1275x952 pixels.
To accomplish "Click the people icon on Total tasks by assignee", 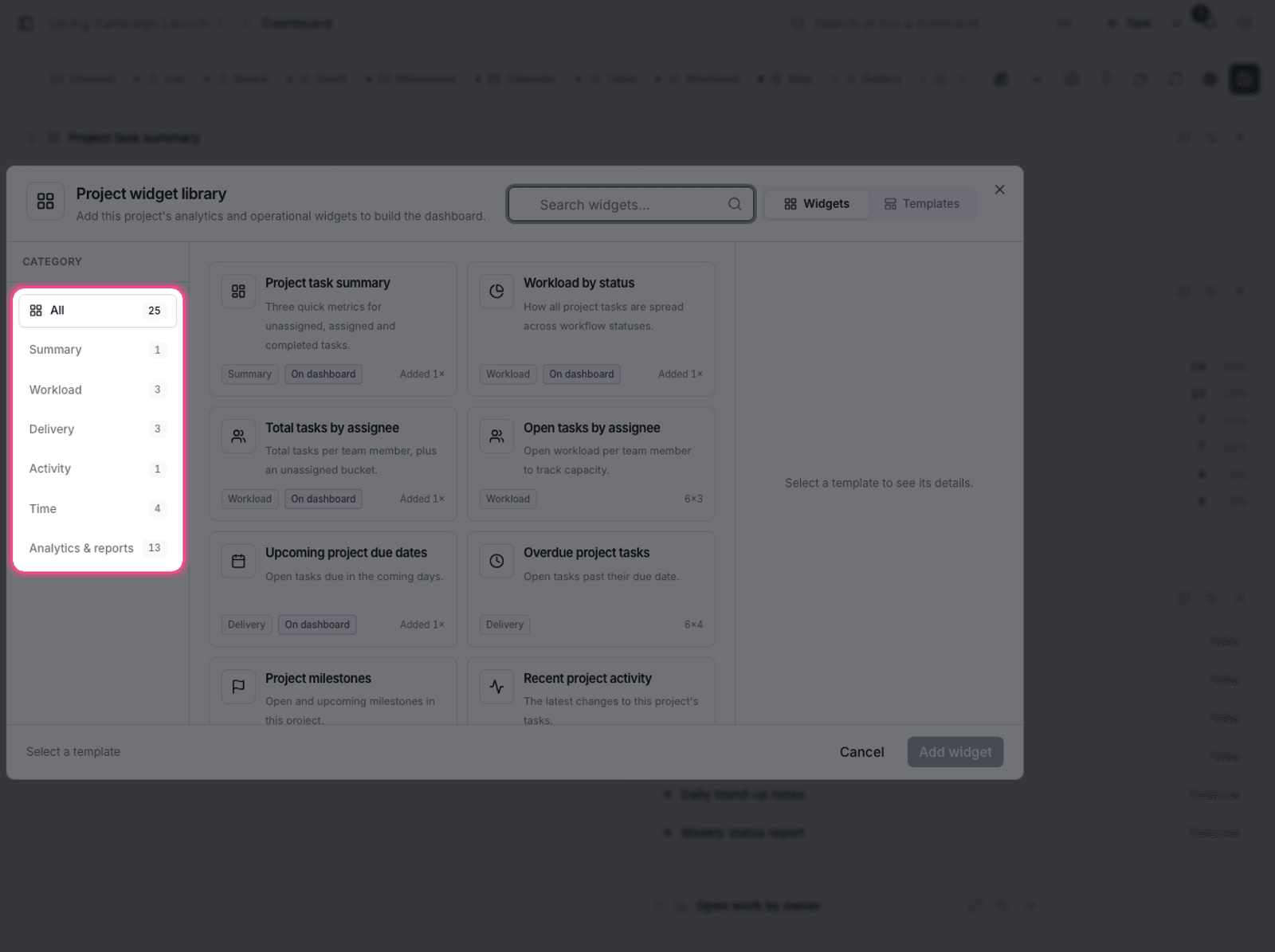I will pyautogui.click(x=238, y=437).
